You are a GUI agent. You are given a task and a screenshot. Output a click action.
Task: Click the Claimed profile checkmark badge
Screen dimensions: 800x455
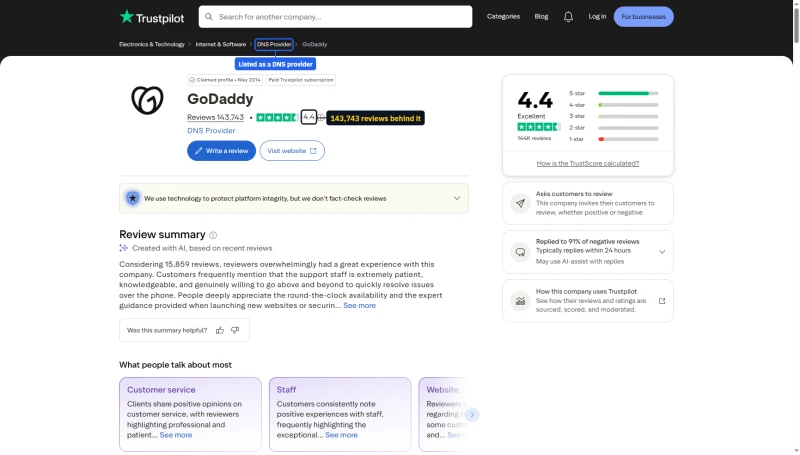pos(224,80)
